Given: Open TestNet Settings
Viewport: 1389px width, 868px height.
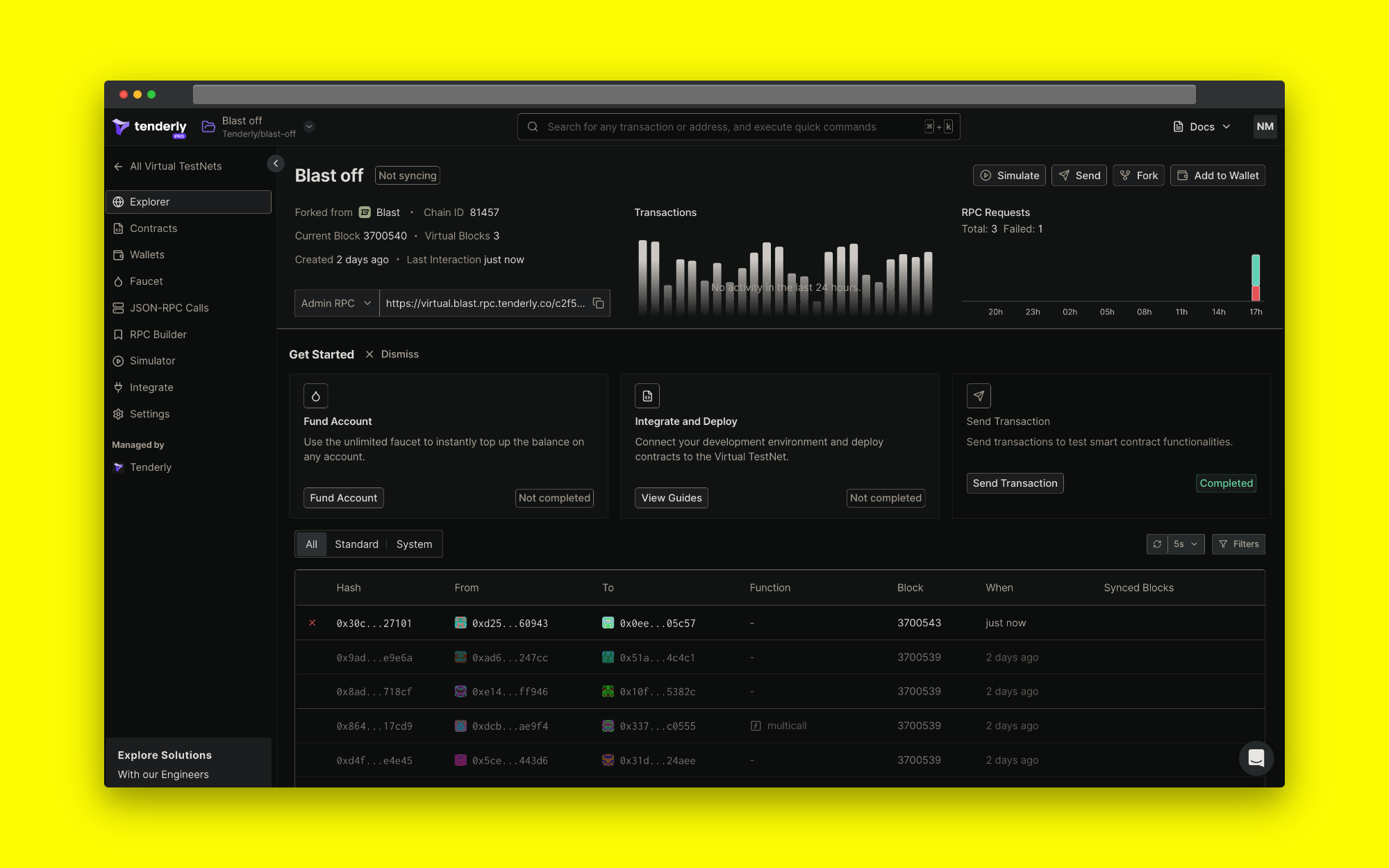Looking at the screenshot, I should [x=149, y=414].
